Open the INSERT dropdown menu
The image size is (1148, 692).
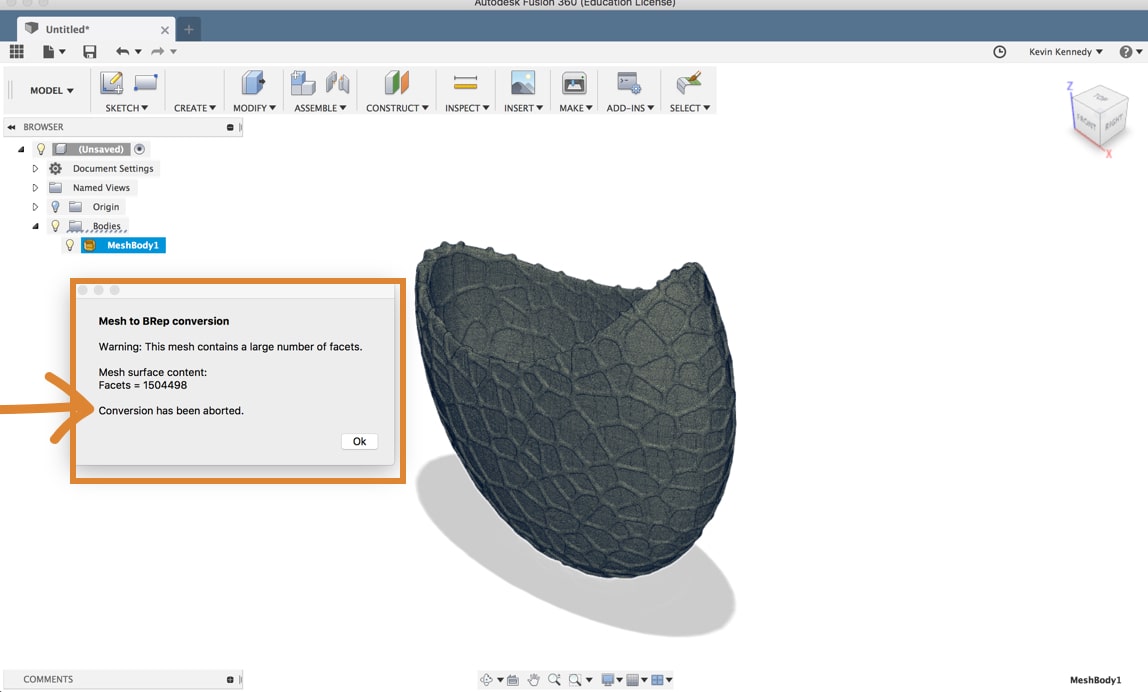(523, 108)
